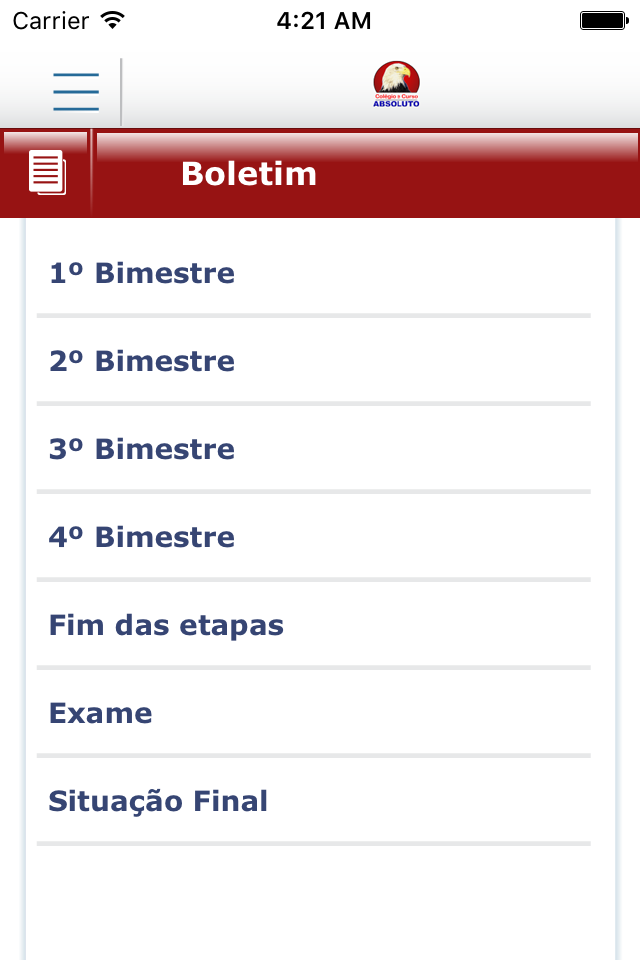Click the red header bar right of Boletim
This screenshot has width=640, height=960.
click(x=478, y=174)
